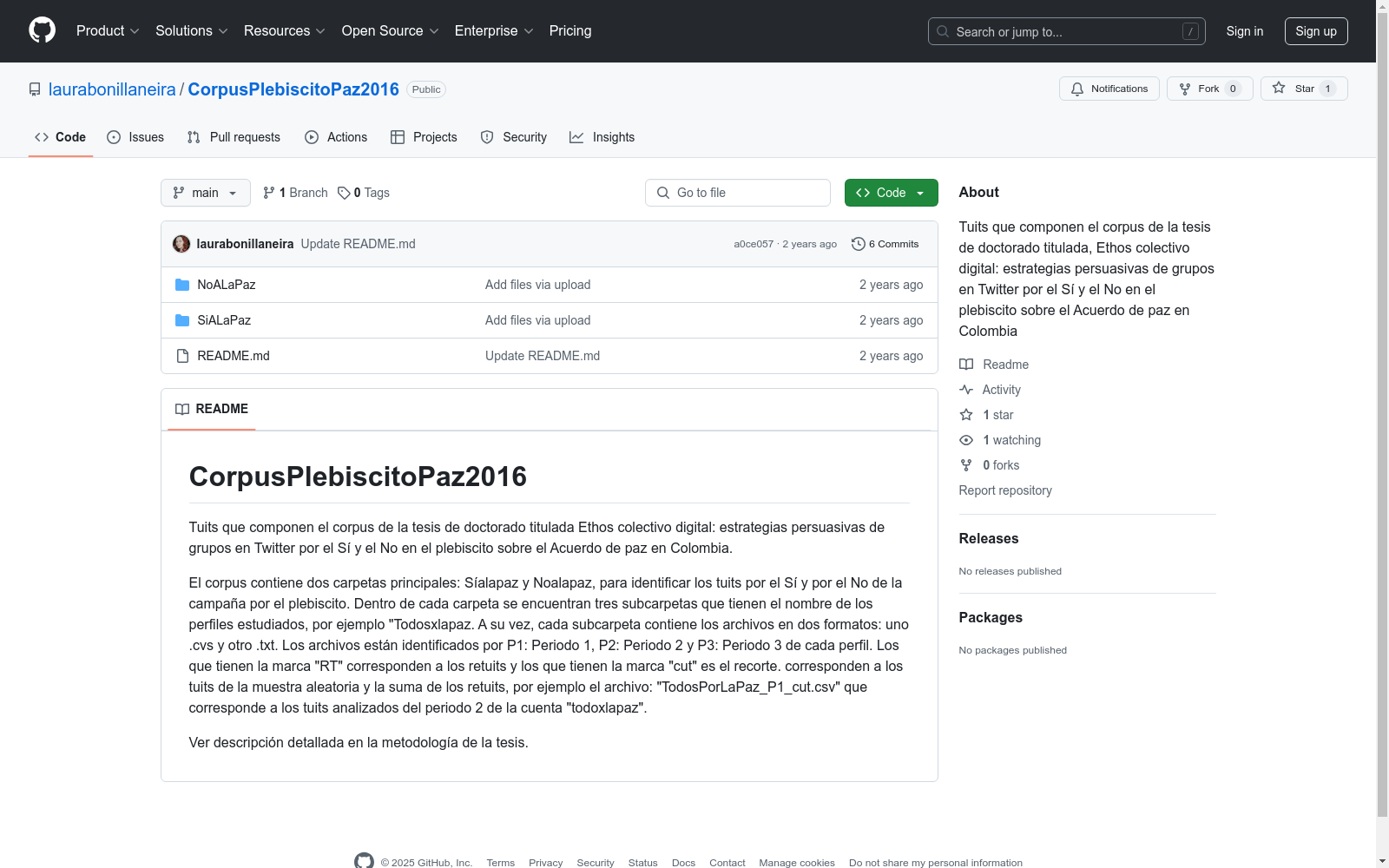The image size is (1389, 868).
Task: Open the Enterprise dropdown
Action: 494,31
